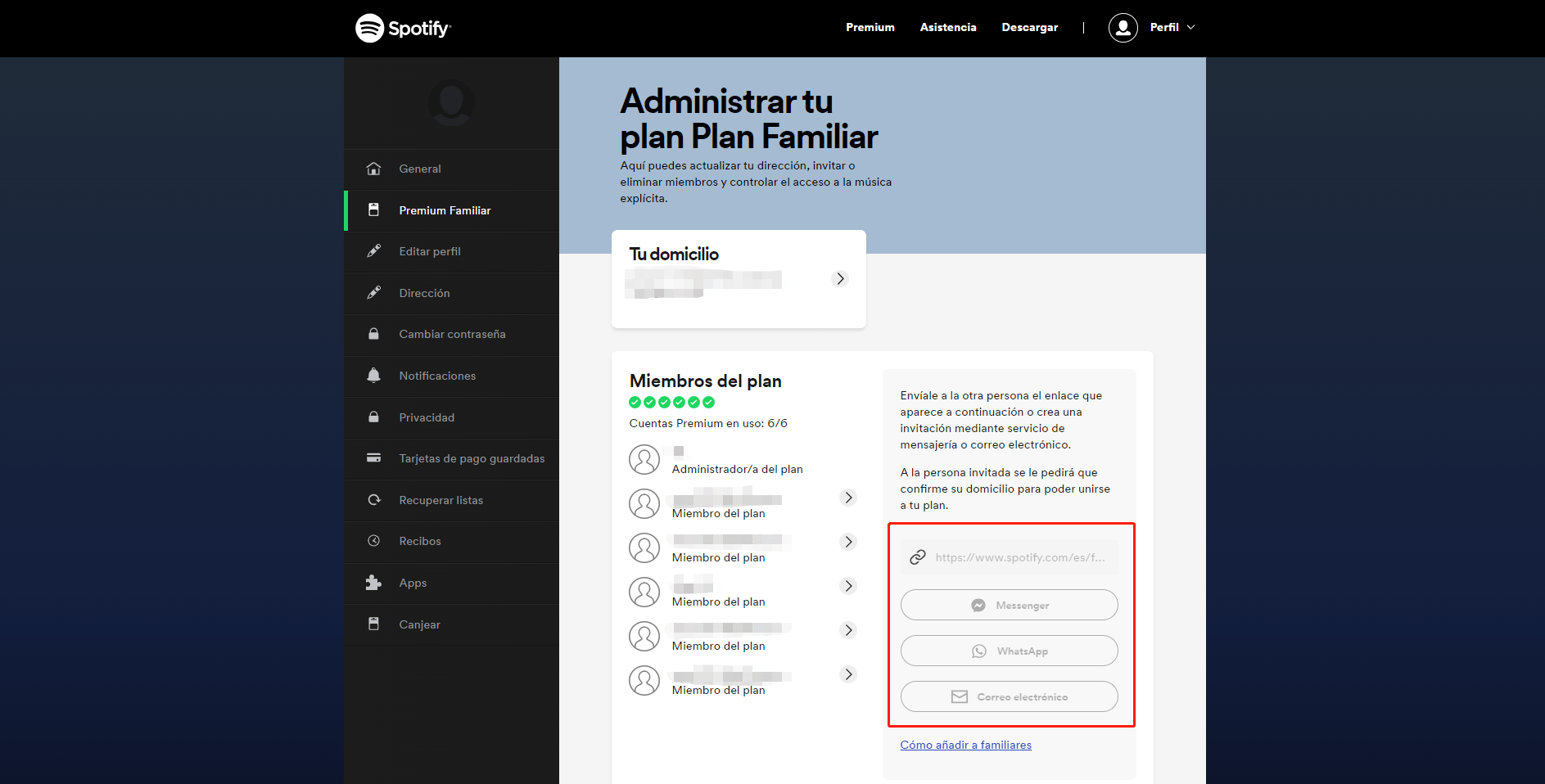Open Cambiar contraseña section
This screenshot has width=1545, height=784.
tap(451, 335)
